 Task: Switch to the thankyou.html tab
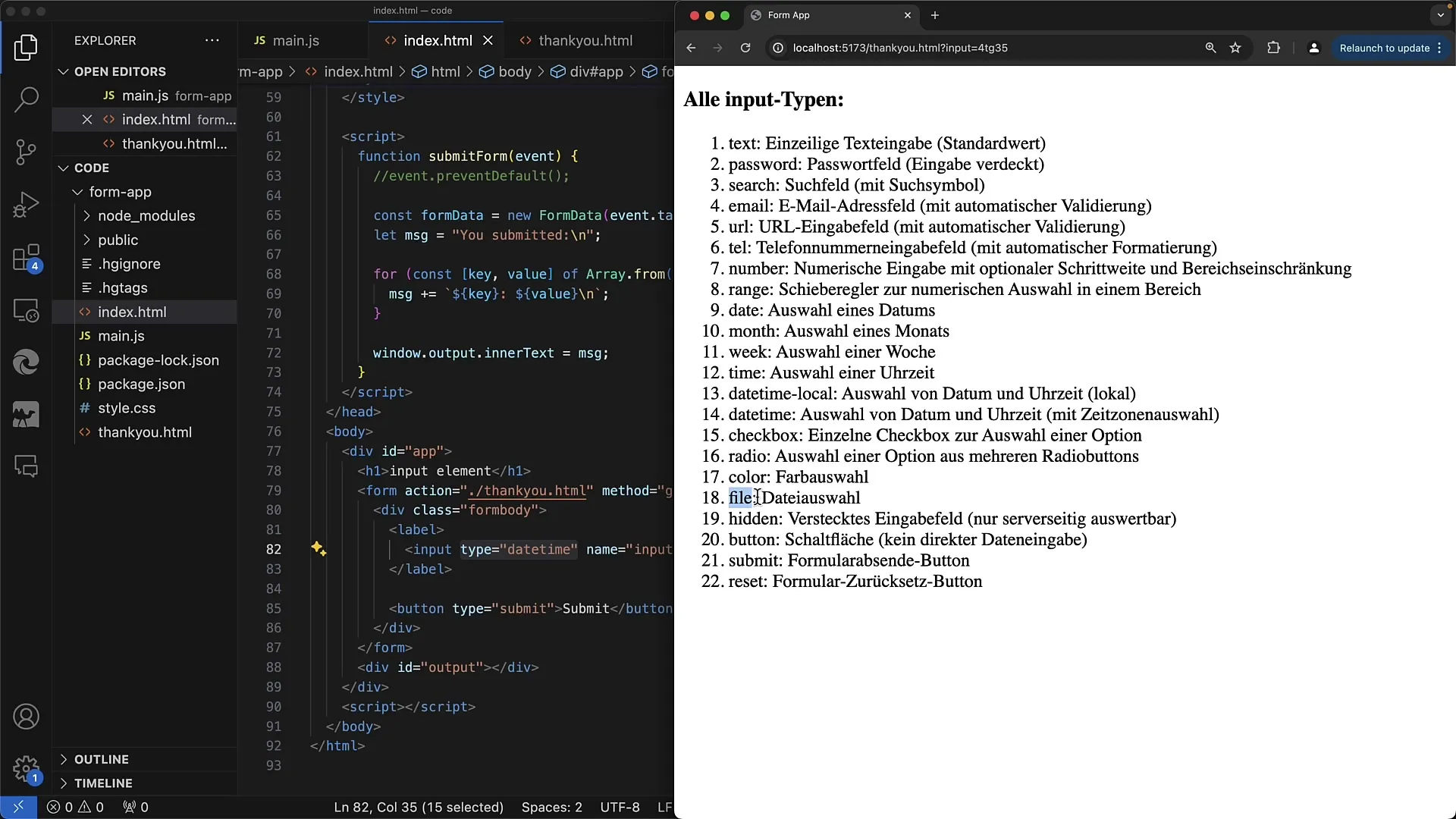[x=585, y=40]
